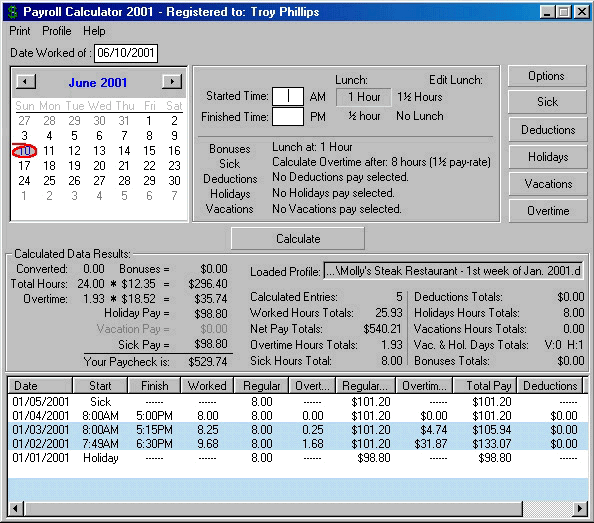Click the 7:49AM start cell
The height and width of the screenshot is (523, 594).
pos(100,443)
